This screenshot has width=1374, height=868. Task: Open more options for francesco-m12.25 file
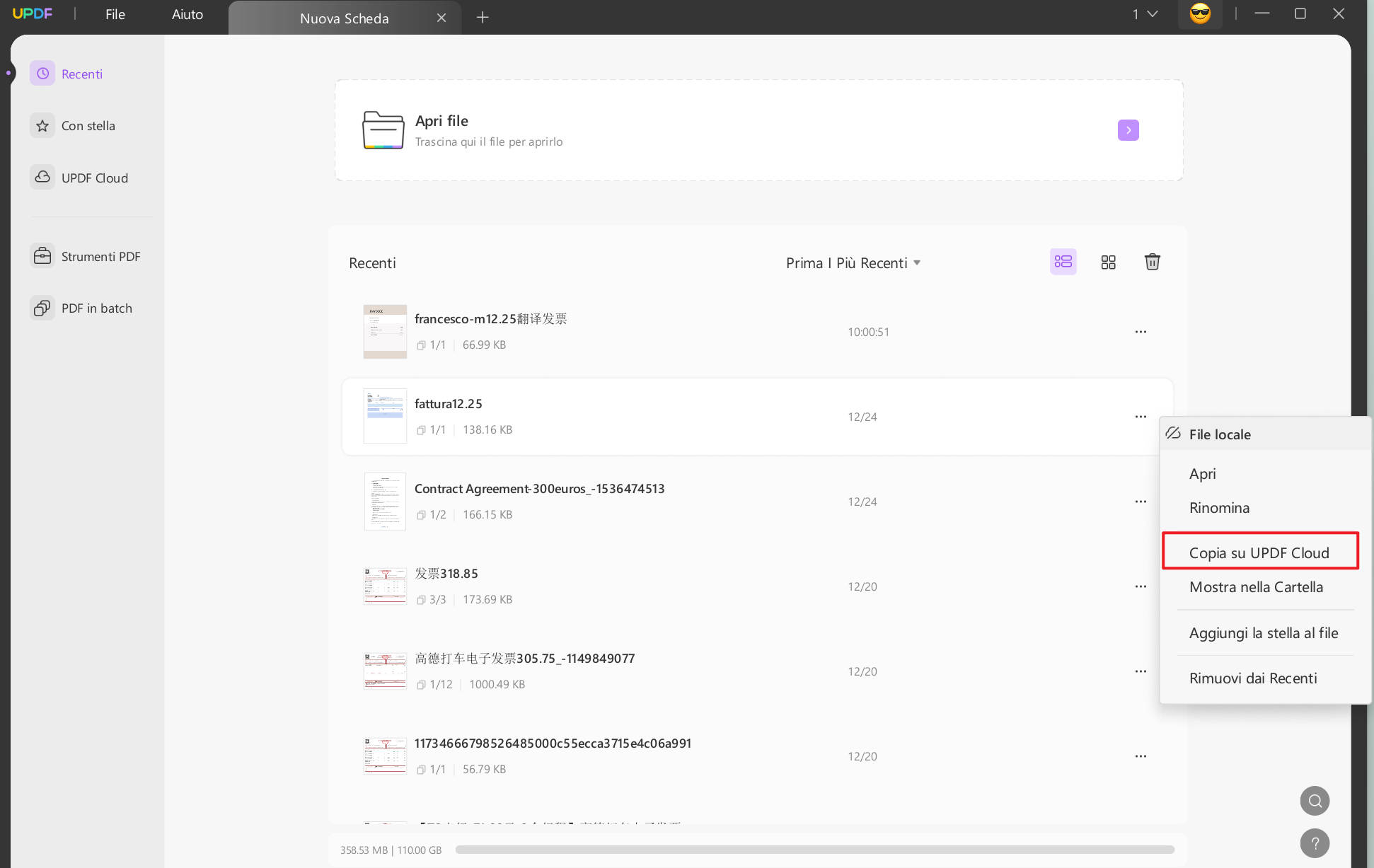[1141, 332]
